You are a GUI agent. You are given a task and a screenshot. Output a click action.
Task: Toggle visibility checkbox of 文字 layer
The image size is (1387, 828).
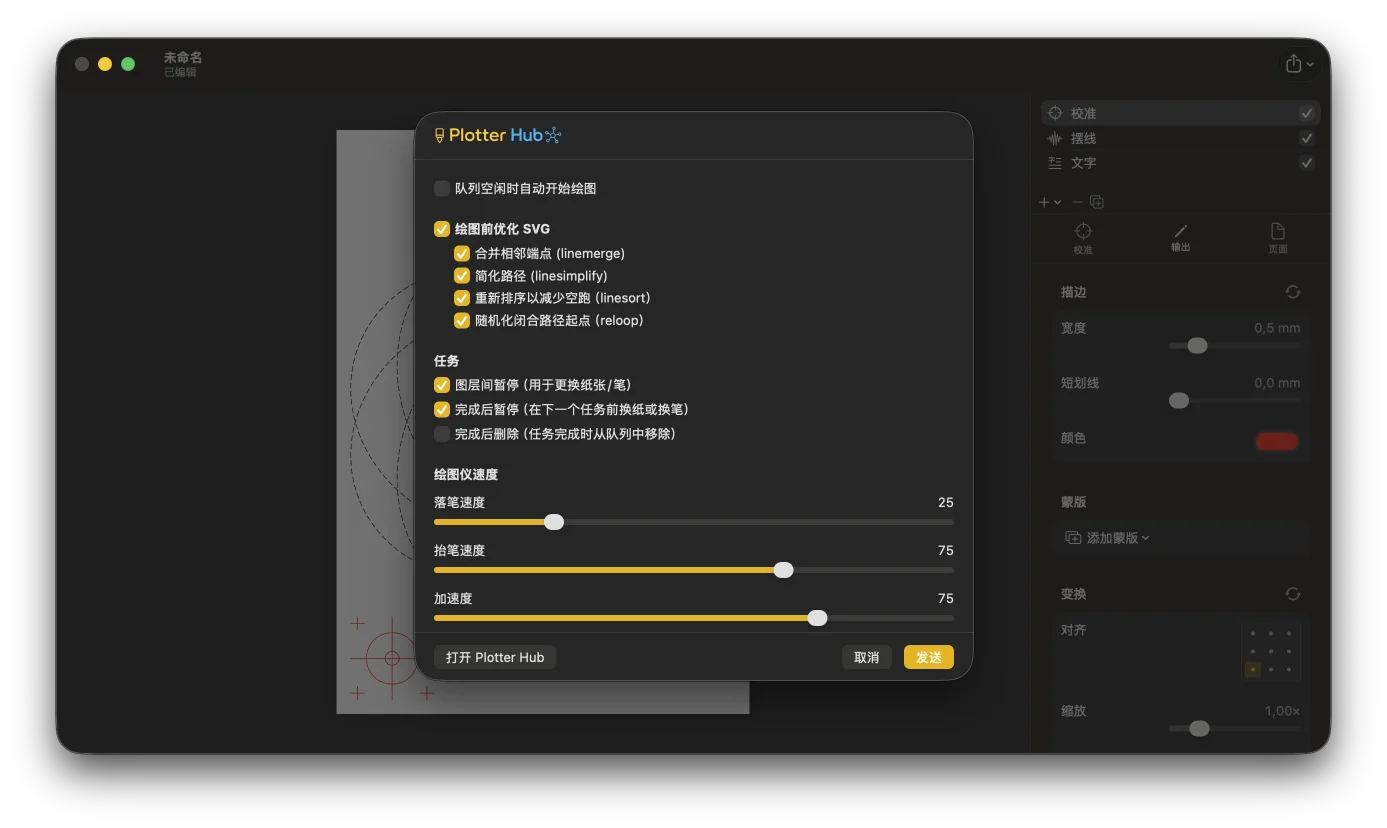click(1306, 163)
